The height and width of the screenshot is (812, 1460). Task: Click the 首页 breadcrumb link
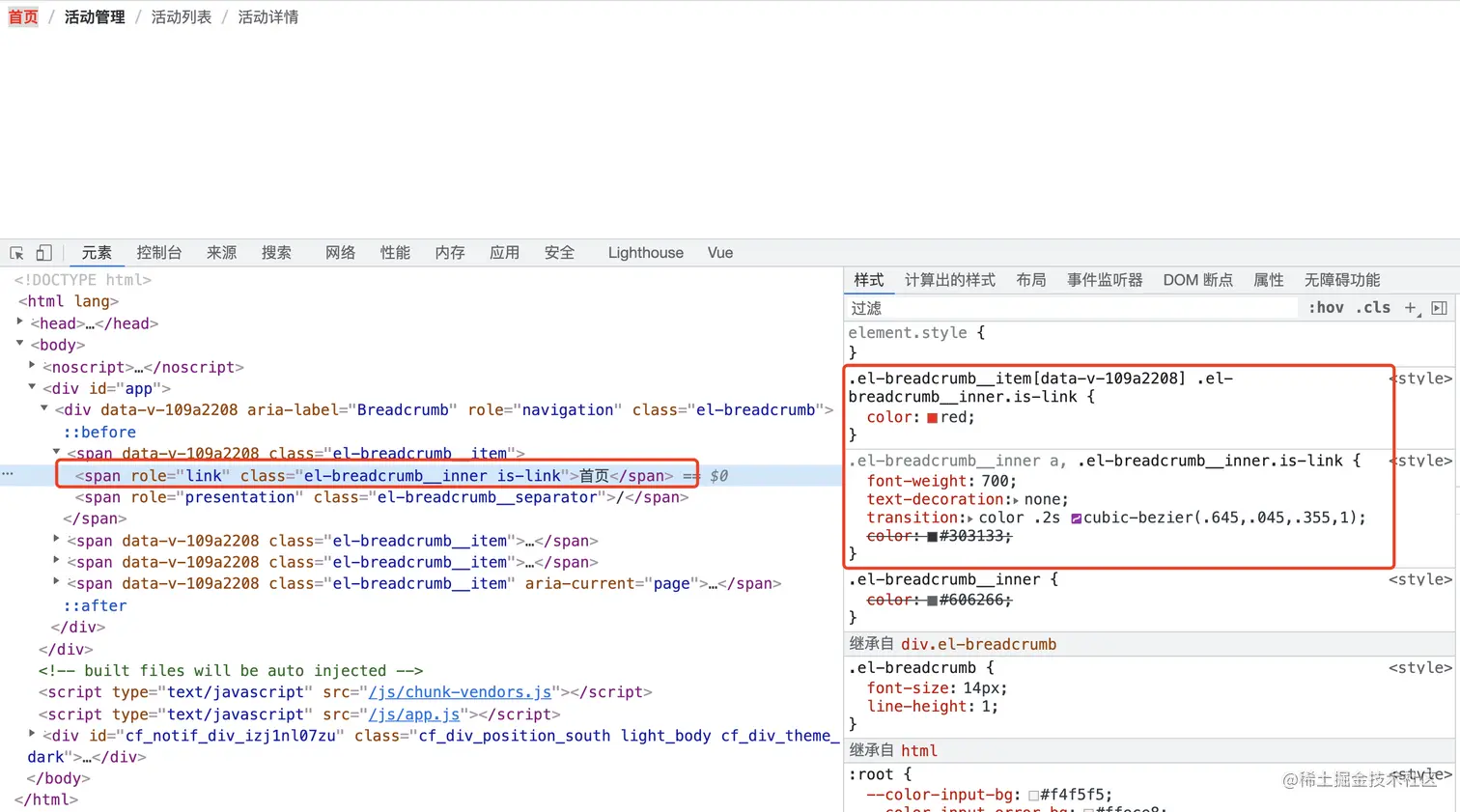[23, 17]
